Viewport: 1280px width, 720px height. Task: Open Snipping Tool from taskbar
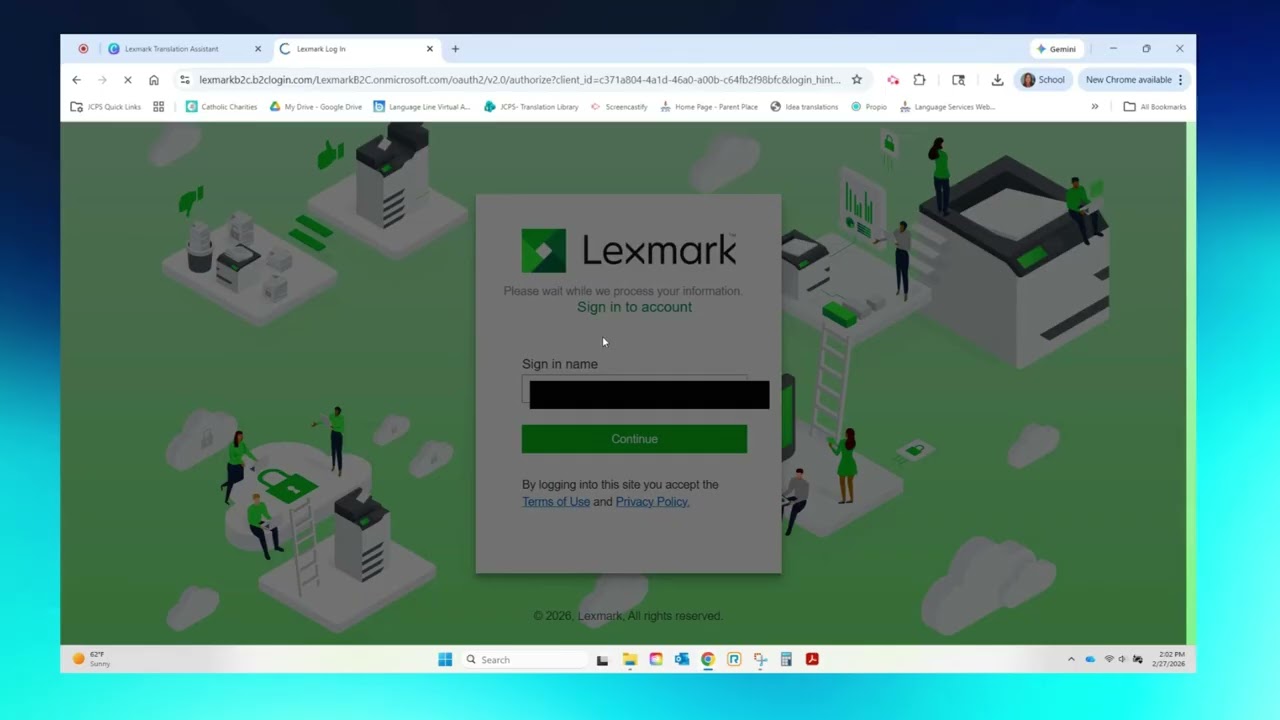[760, 660]
